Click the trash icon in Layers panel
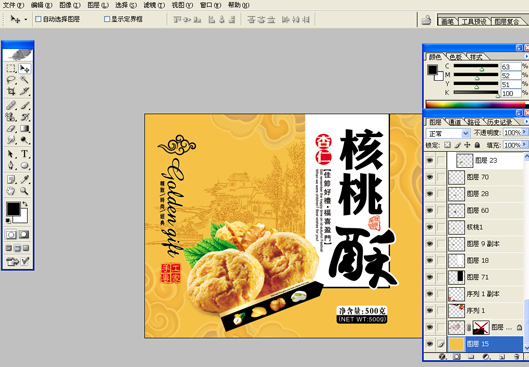529x367 pixels. pyautogui.click(x=516, y=357)
